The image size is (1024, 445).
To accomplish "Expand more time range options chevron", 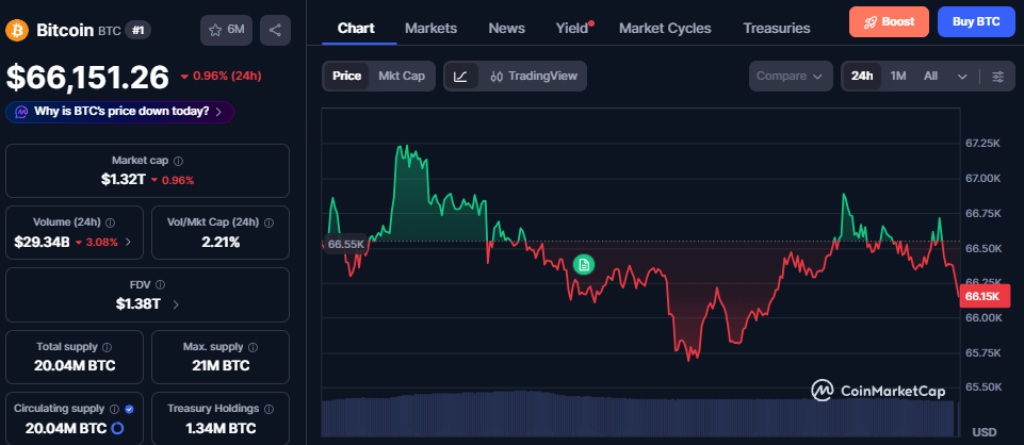I will pos(962,76).
